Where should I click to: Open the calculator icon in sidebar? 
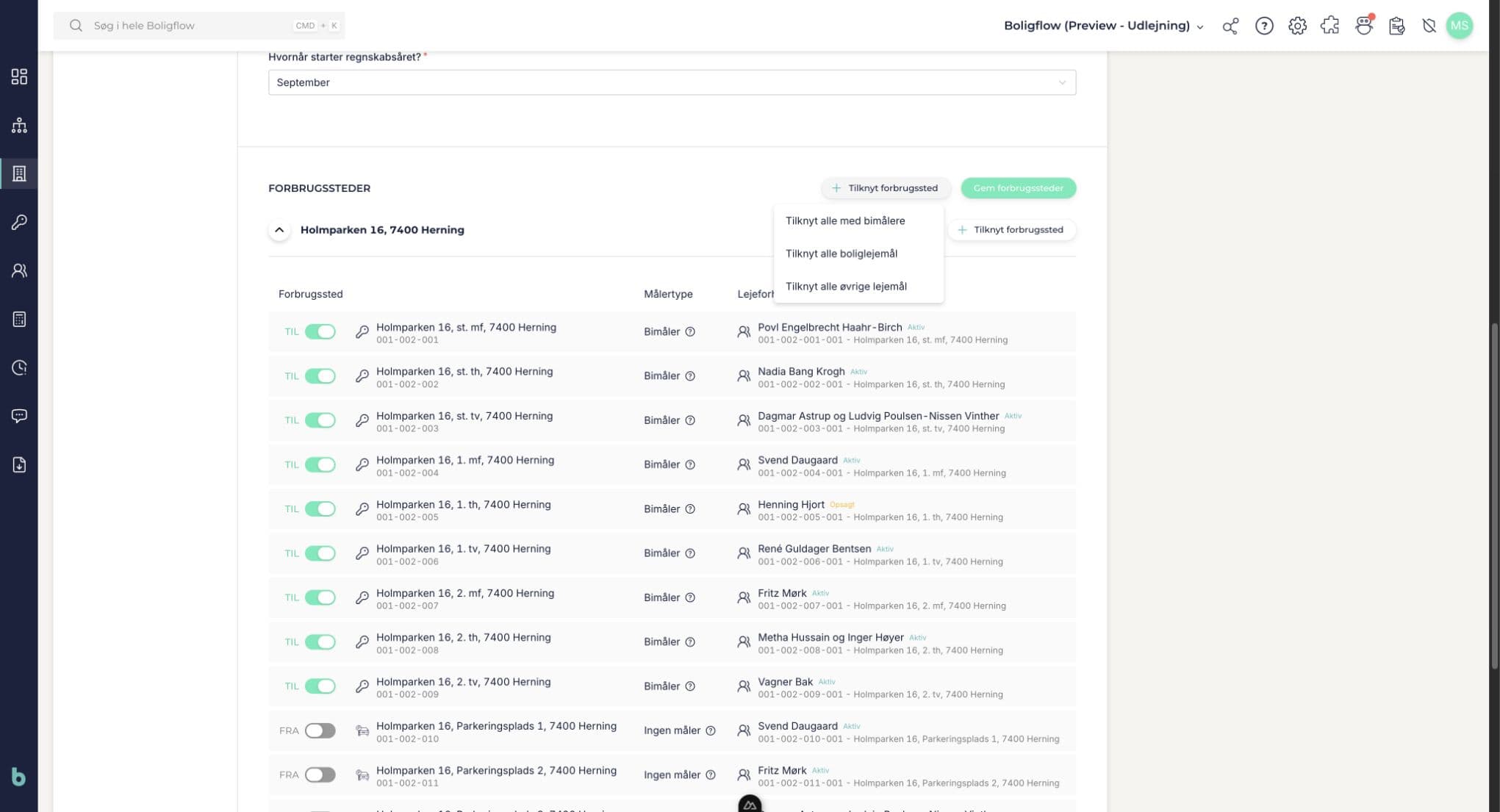pos(19,319)
